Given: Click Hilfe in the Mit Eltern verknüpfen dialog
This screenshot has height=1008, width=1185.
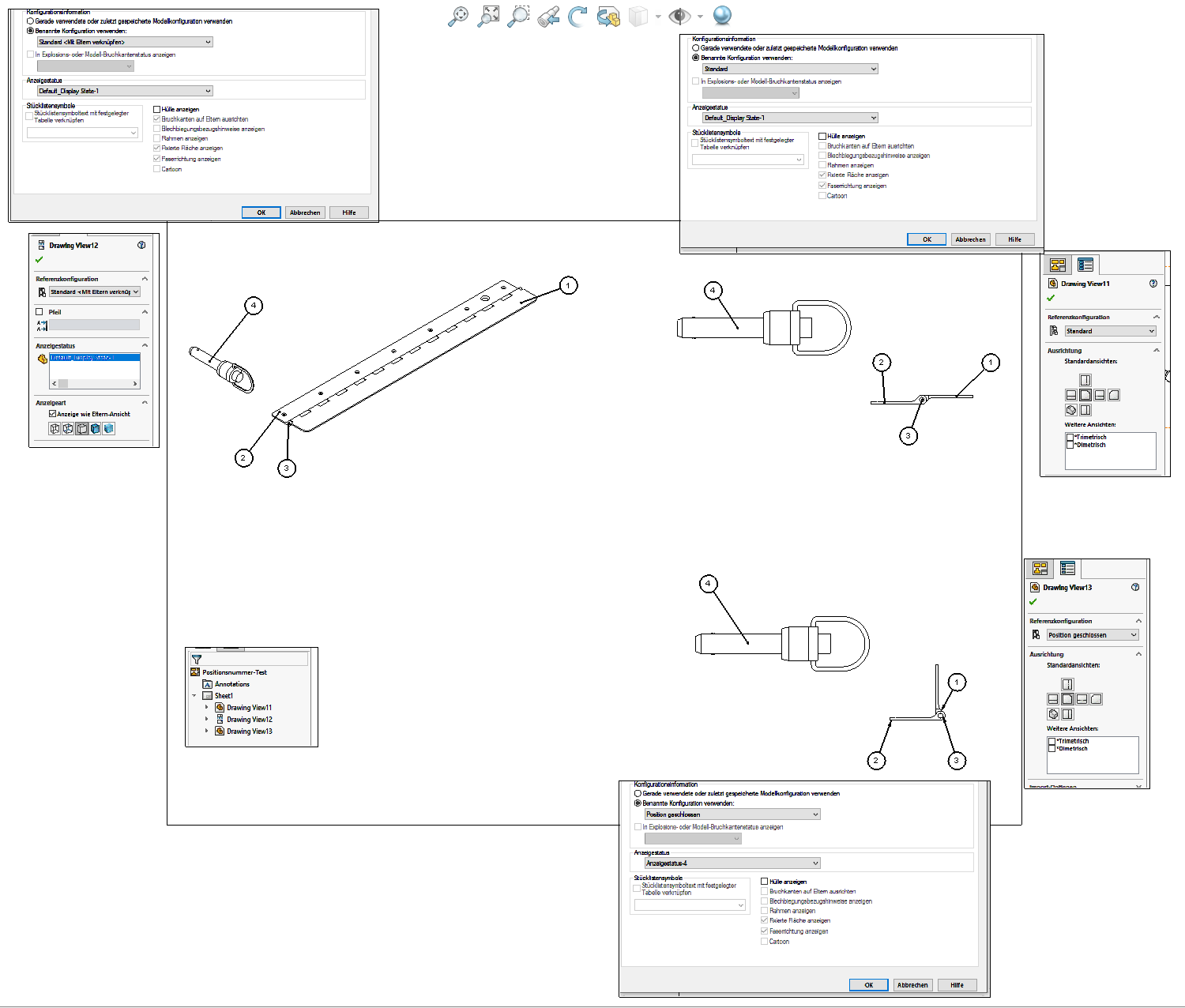Looking at the screenshot, I should tap(349, 213).
